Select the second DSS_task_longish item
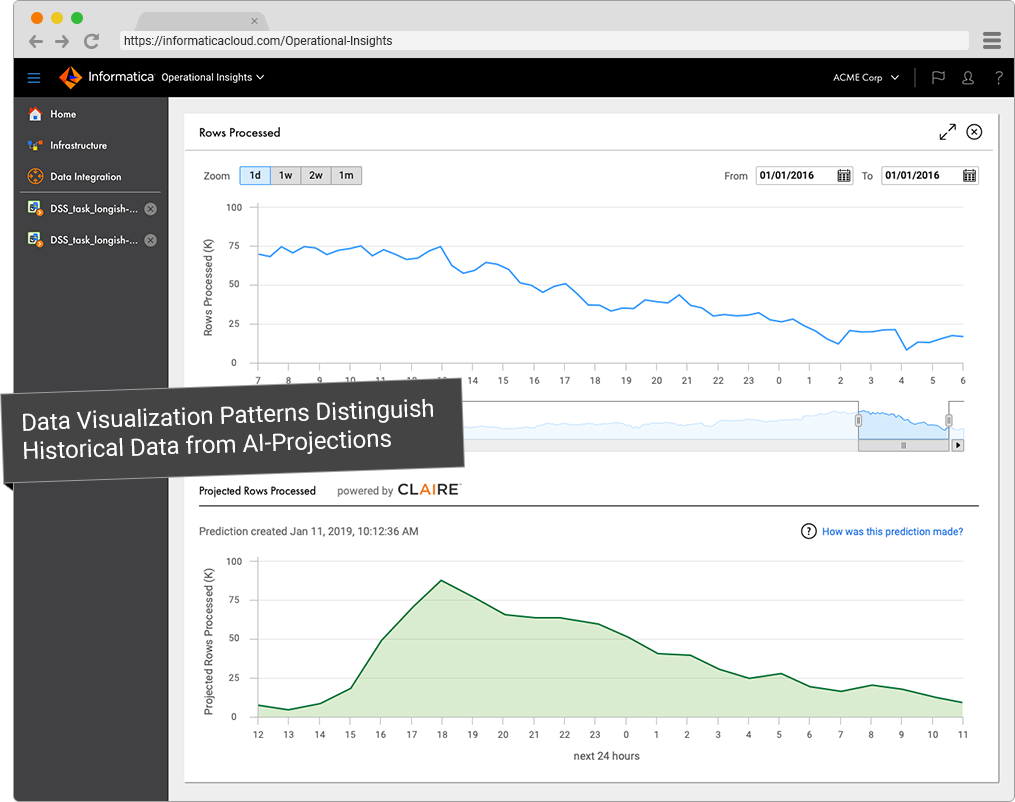The width and height of the screenshot is (1015, 802). 94,239
